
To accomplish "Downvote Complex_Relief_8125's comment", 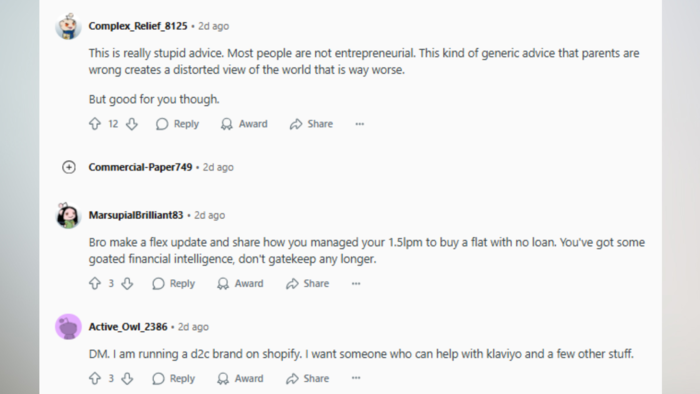I will pos(131,124).
